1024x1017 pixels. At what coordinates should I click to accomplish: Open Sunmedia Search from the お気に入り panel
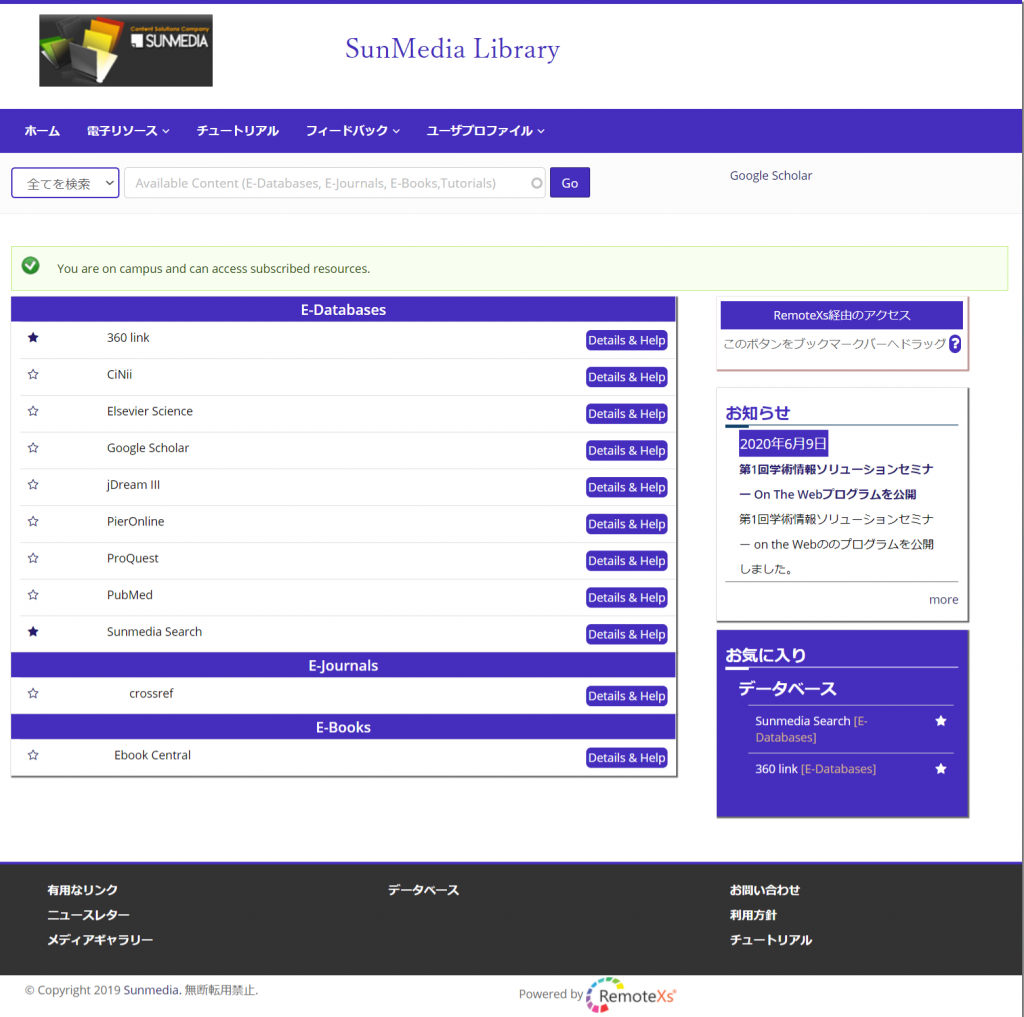click(x=803, y=721)
